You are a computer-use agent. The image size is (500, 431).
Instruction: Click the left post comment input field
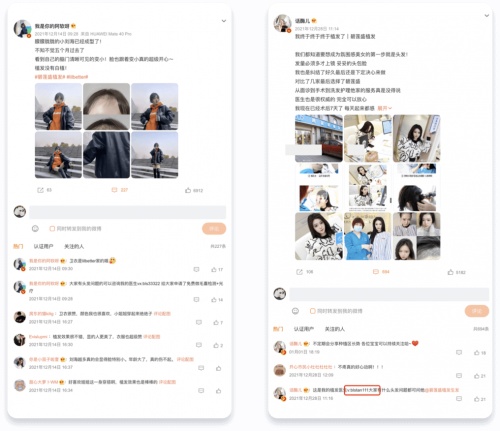[x=128, y=212]
